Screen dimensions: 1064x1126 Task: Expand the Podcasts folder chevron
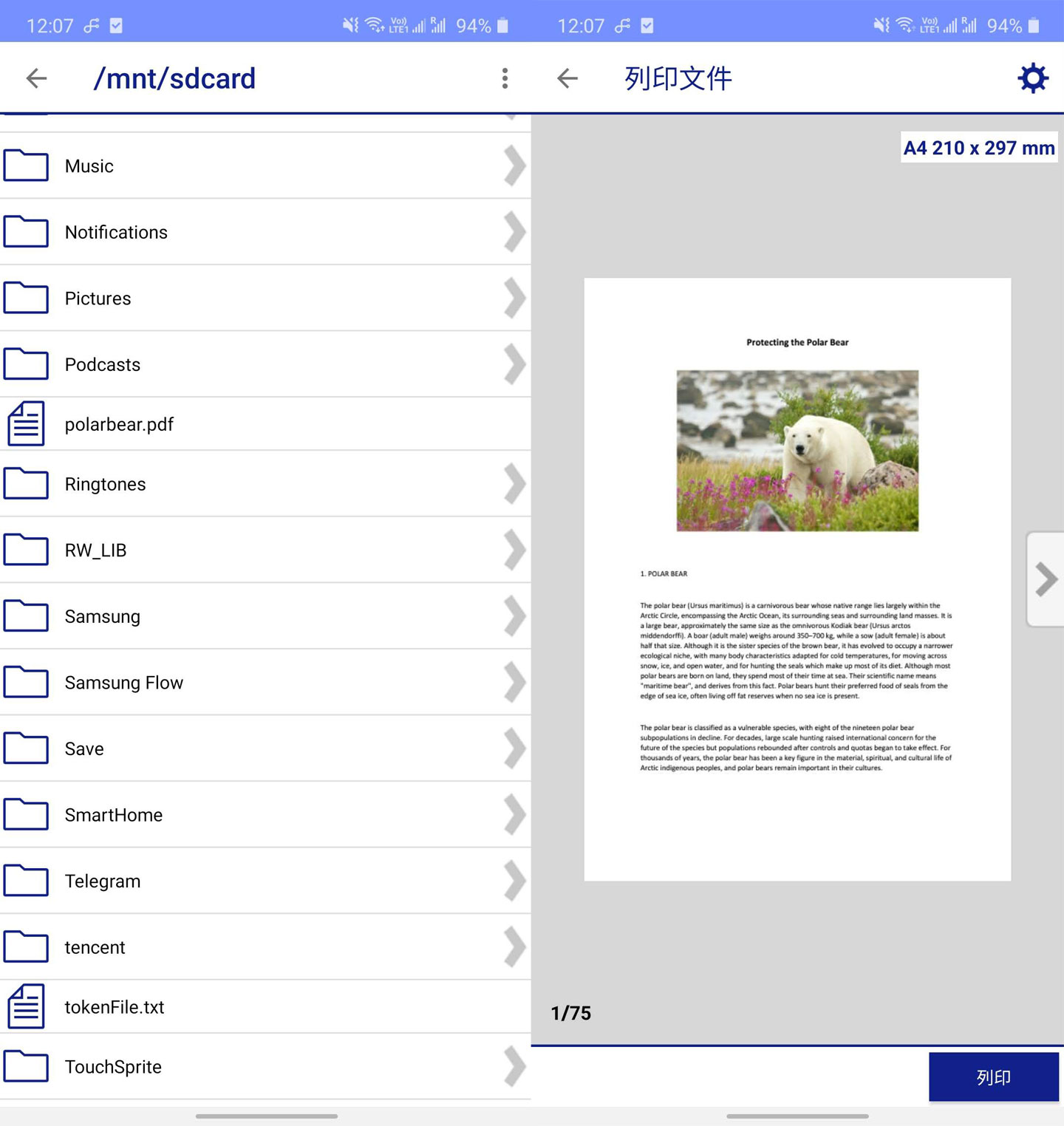[514, 364]
